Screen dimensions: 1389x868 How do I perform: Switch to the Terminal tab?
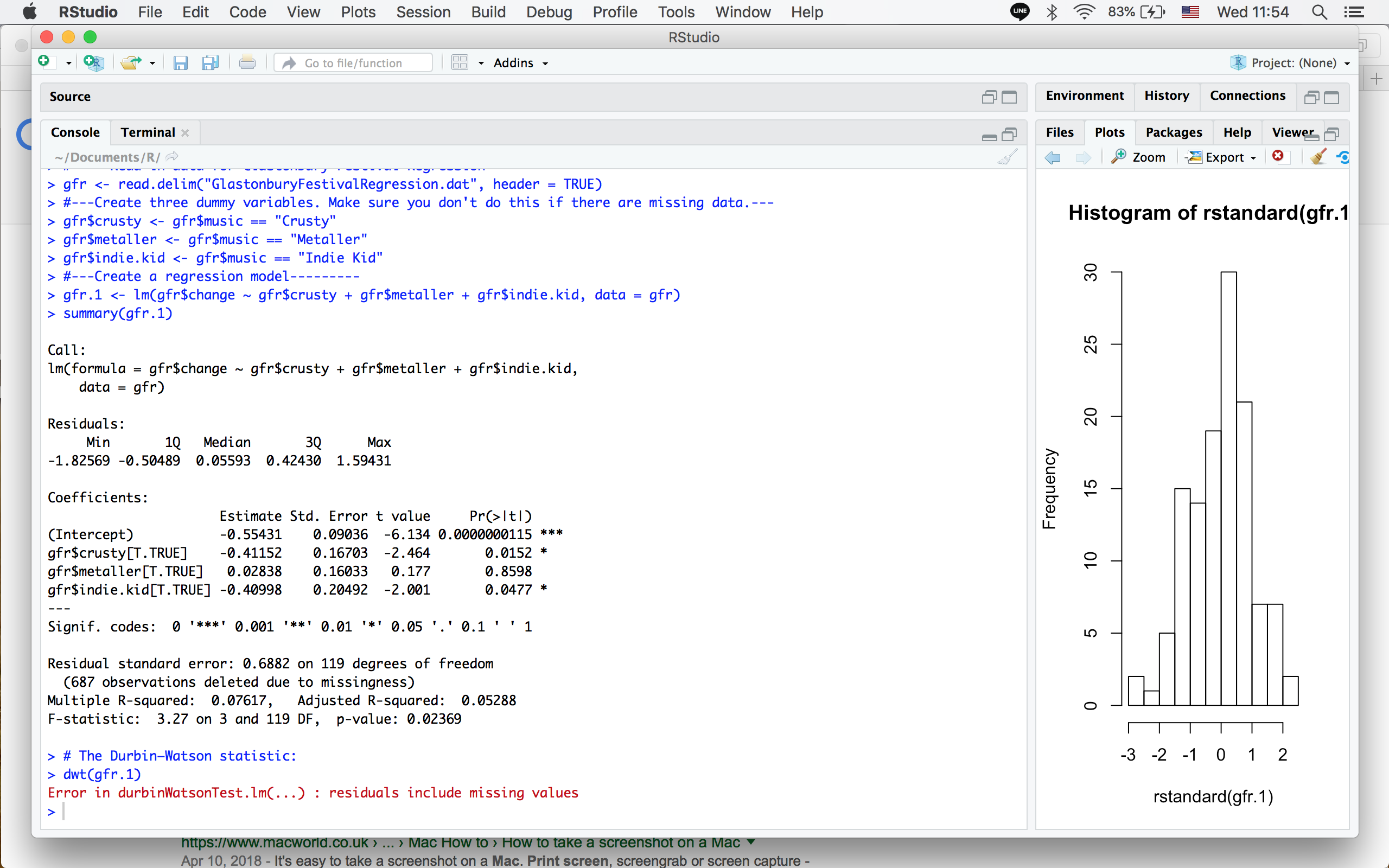pyautogui.click(x=148, y=132)
